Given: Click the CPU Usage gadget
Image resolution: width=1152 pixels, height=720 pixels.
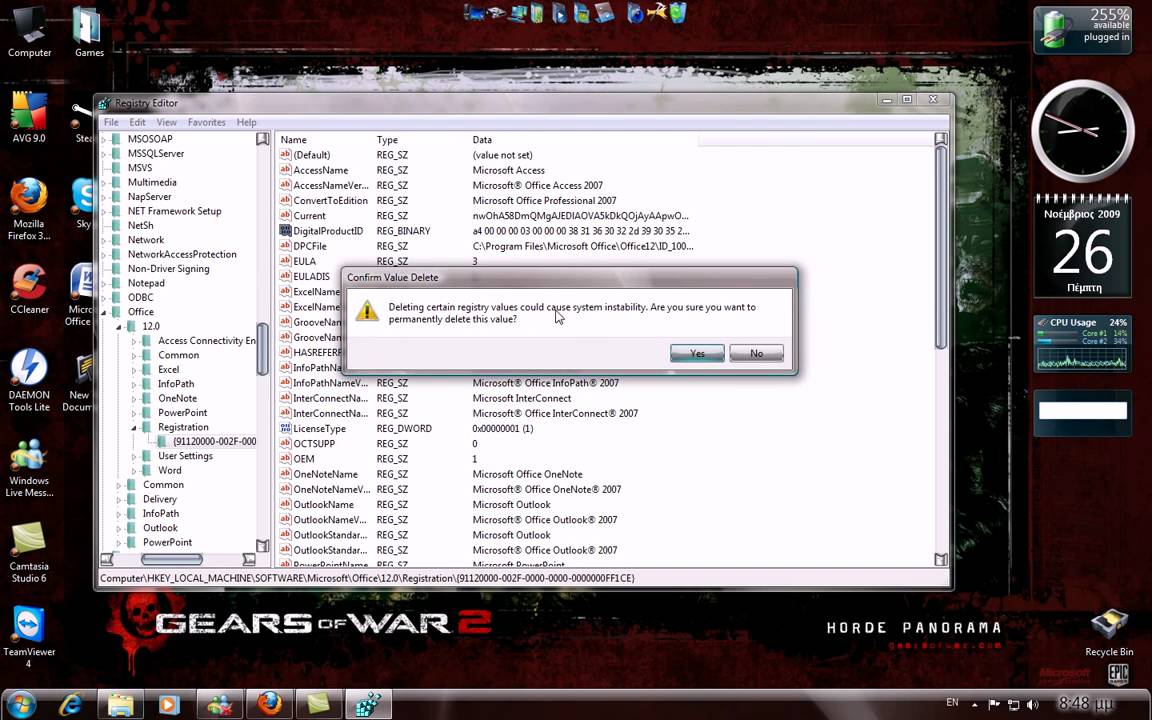Looking at the screenshot, I should (1082, 344).
